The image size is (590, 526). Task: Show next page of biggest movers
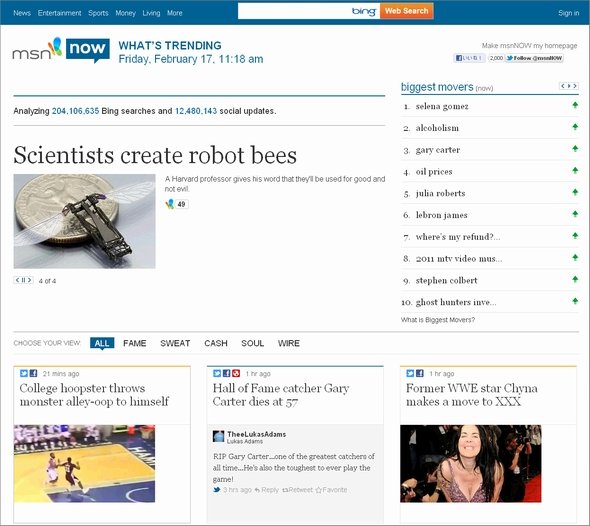(x=575, y=86)
